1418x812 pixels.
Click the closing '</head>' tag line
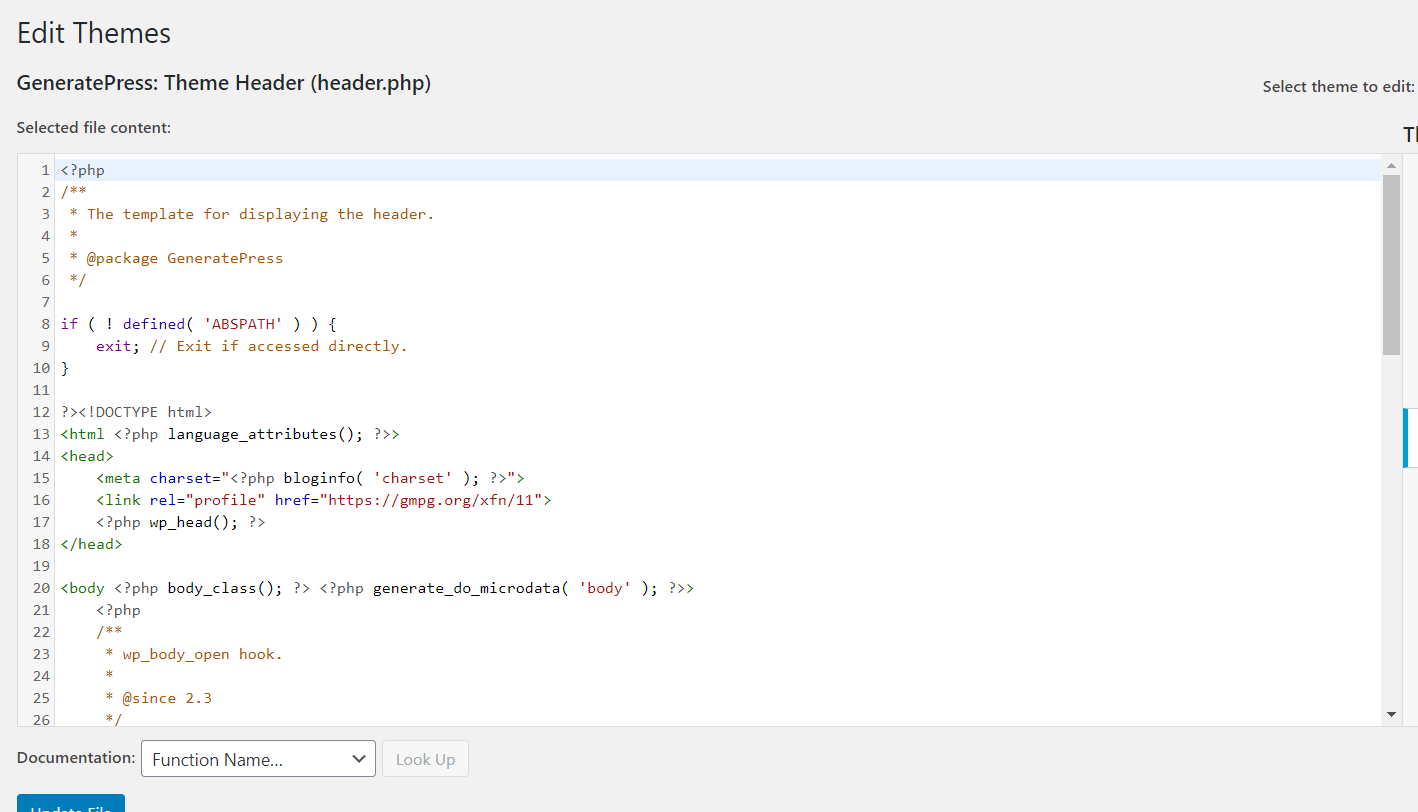91,544
